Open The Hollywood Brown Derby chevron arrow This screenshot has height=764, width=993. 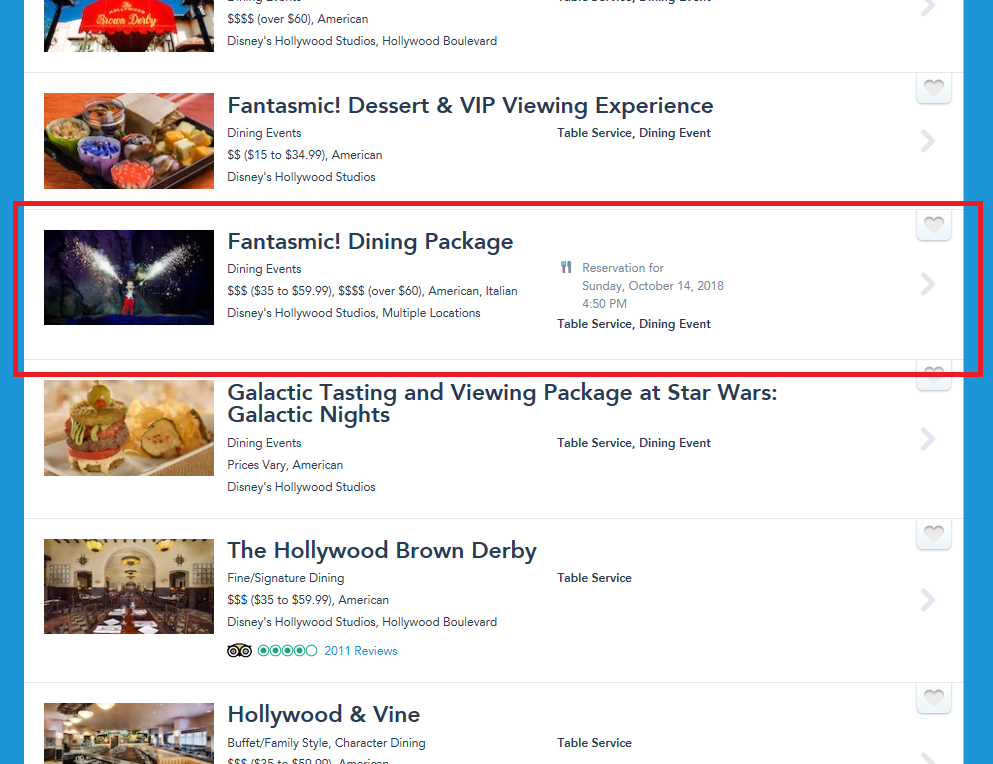tap(928, 599)
